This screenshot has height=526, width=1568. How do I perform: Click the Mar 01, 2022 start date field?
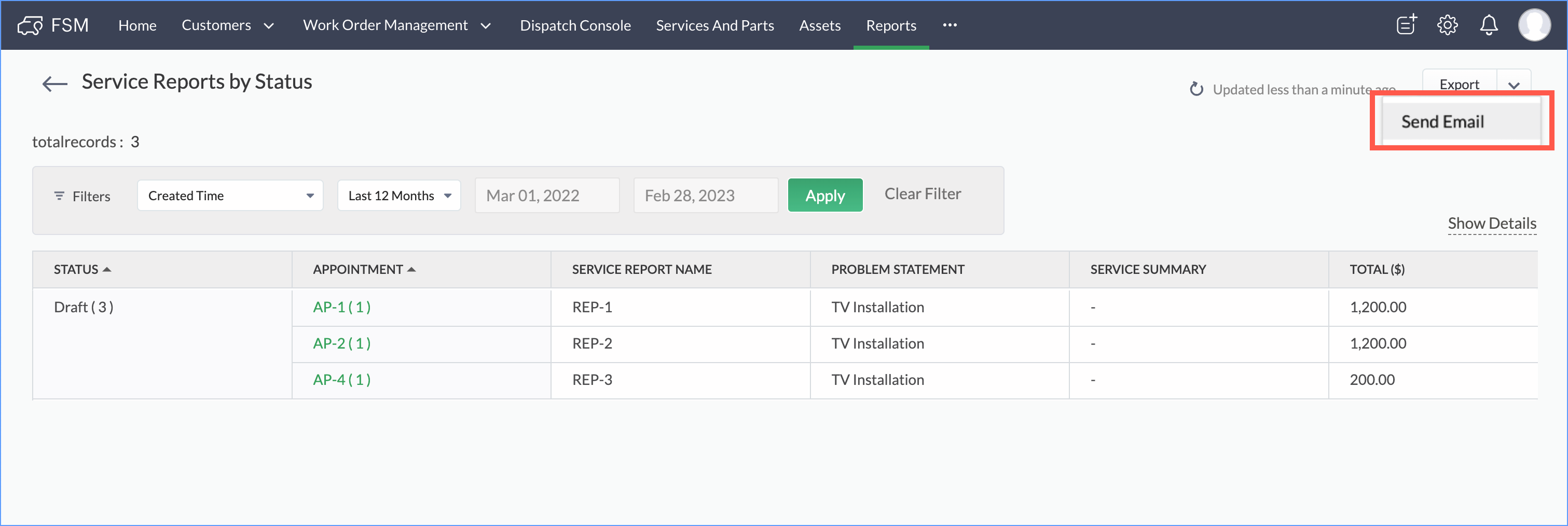[x=546, y=196]
